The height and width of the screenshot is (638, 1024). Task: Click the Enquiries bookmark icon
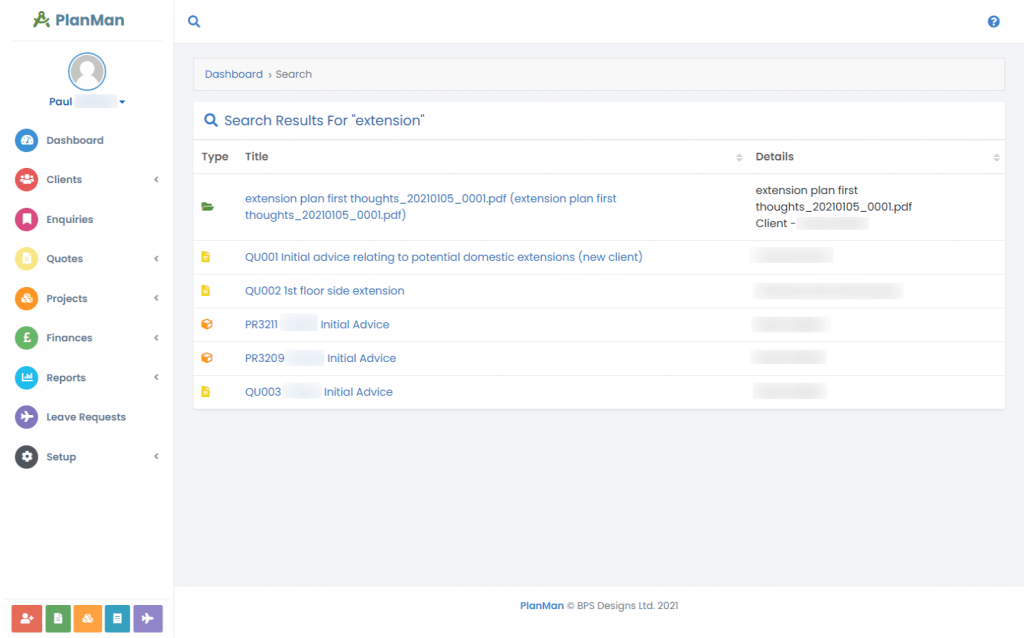click(x=27, y=219)
